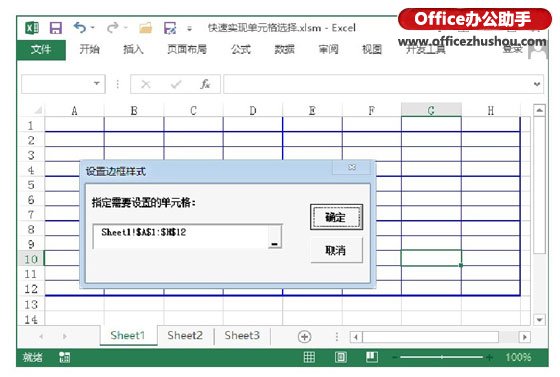Viewport: 560px width, 377px height.
Task: Add a new sheet with the plus icon
Action: (x=304, y=336)
